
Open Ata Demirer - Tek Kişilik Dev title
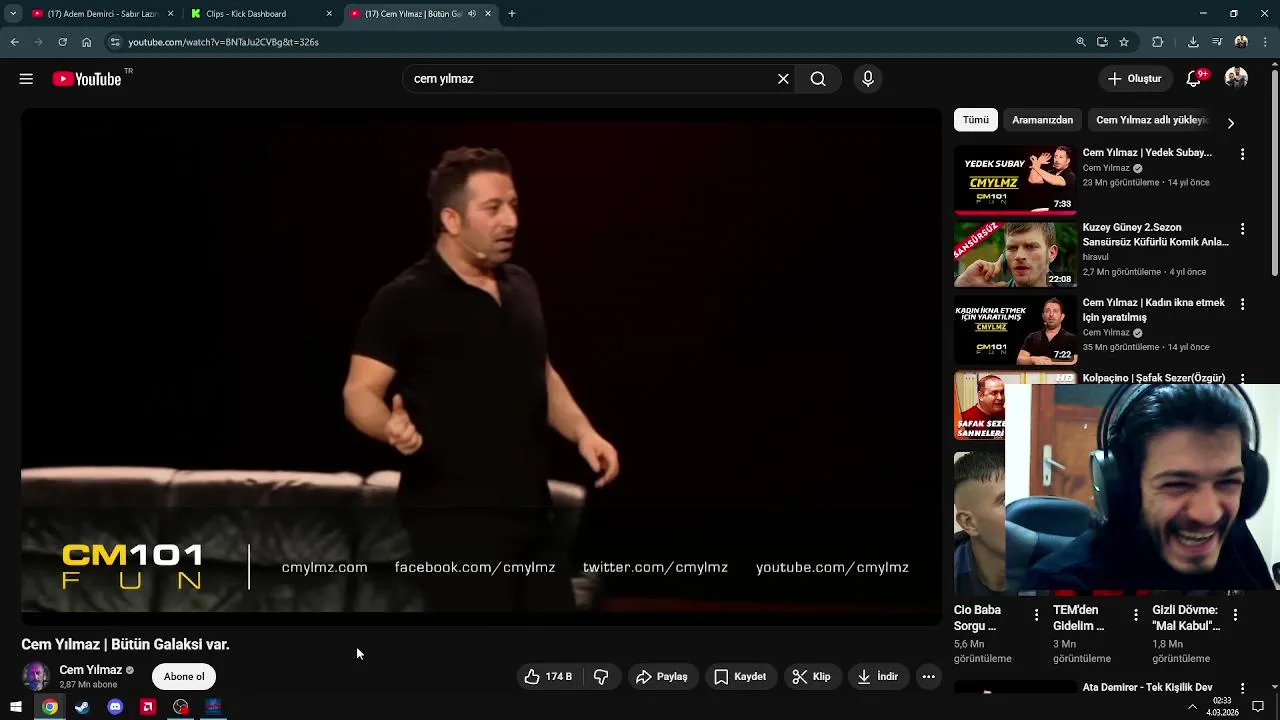[x=1147, y=688]
